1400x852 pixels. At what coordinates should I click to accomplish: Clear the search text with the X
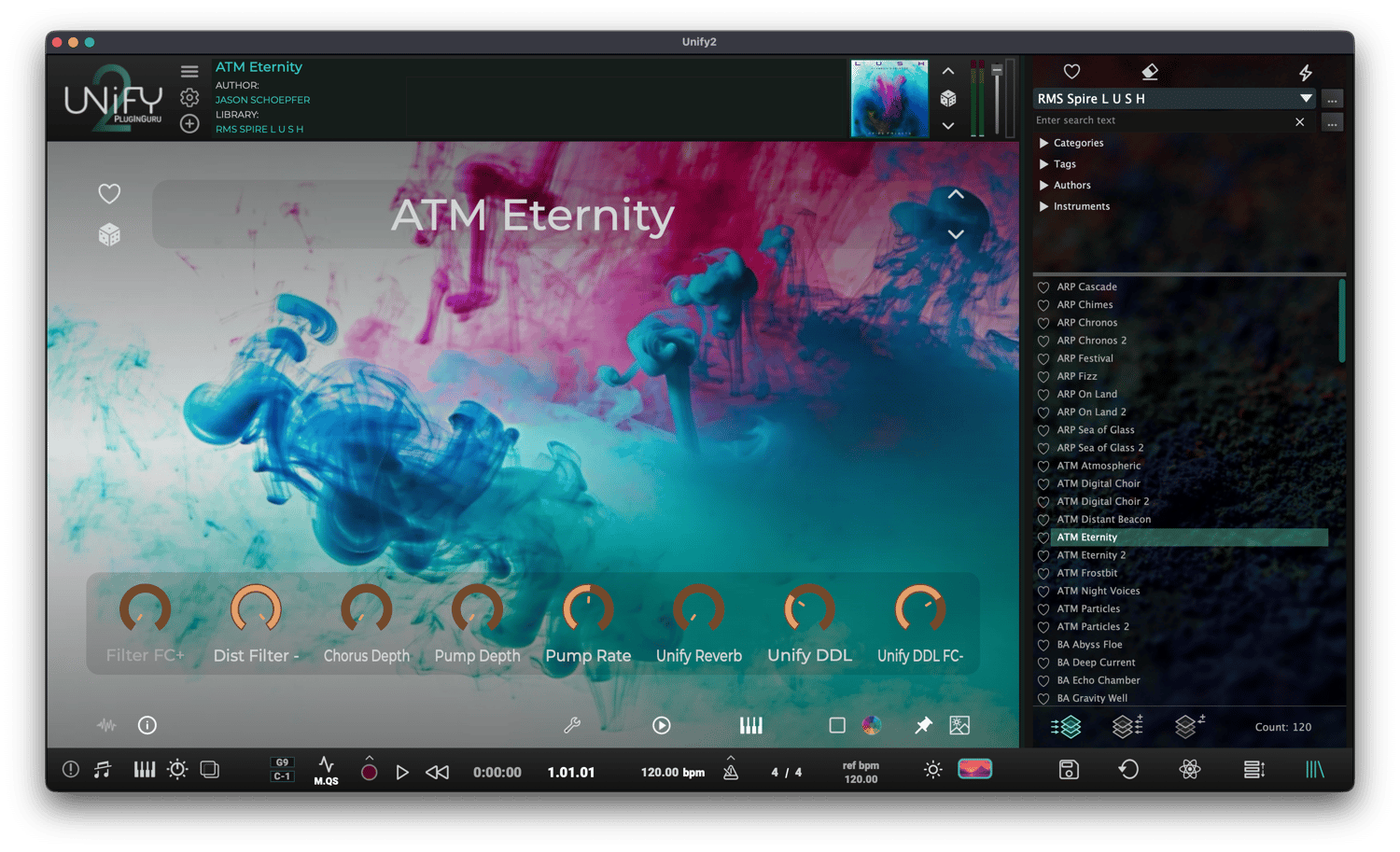(1300, 121)
